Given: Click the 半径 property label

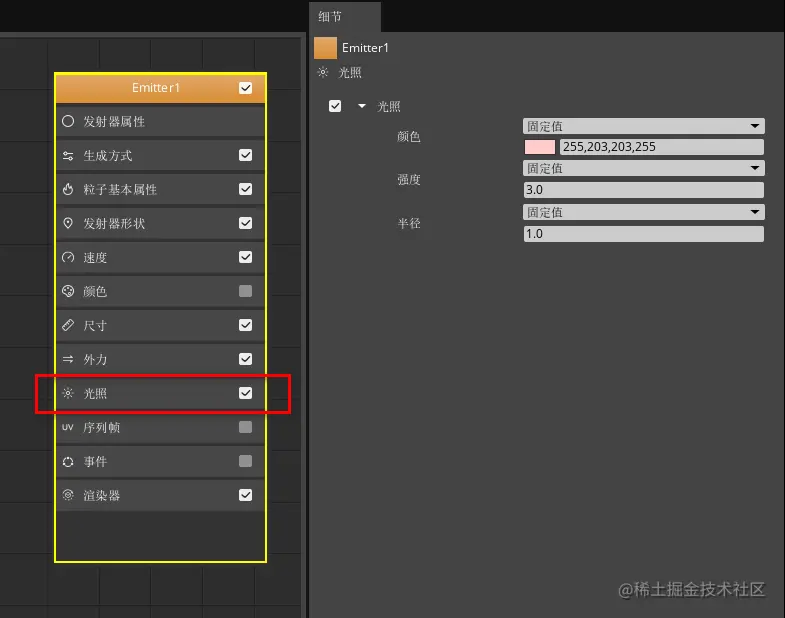Looking at the screenshot, I should pos(409,223).
